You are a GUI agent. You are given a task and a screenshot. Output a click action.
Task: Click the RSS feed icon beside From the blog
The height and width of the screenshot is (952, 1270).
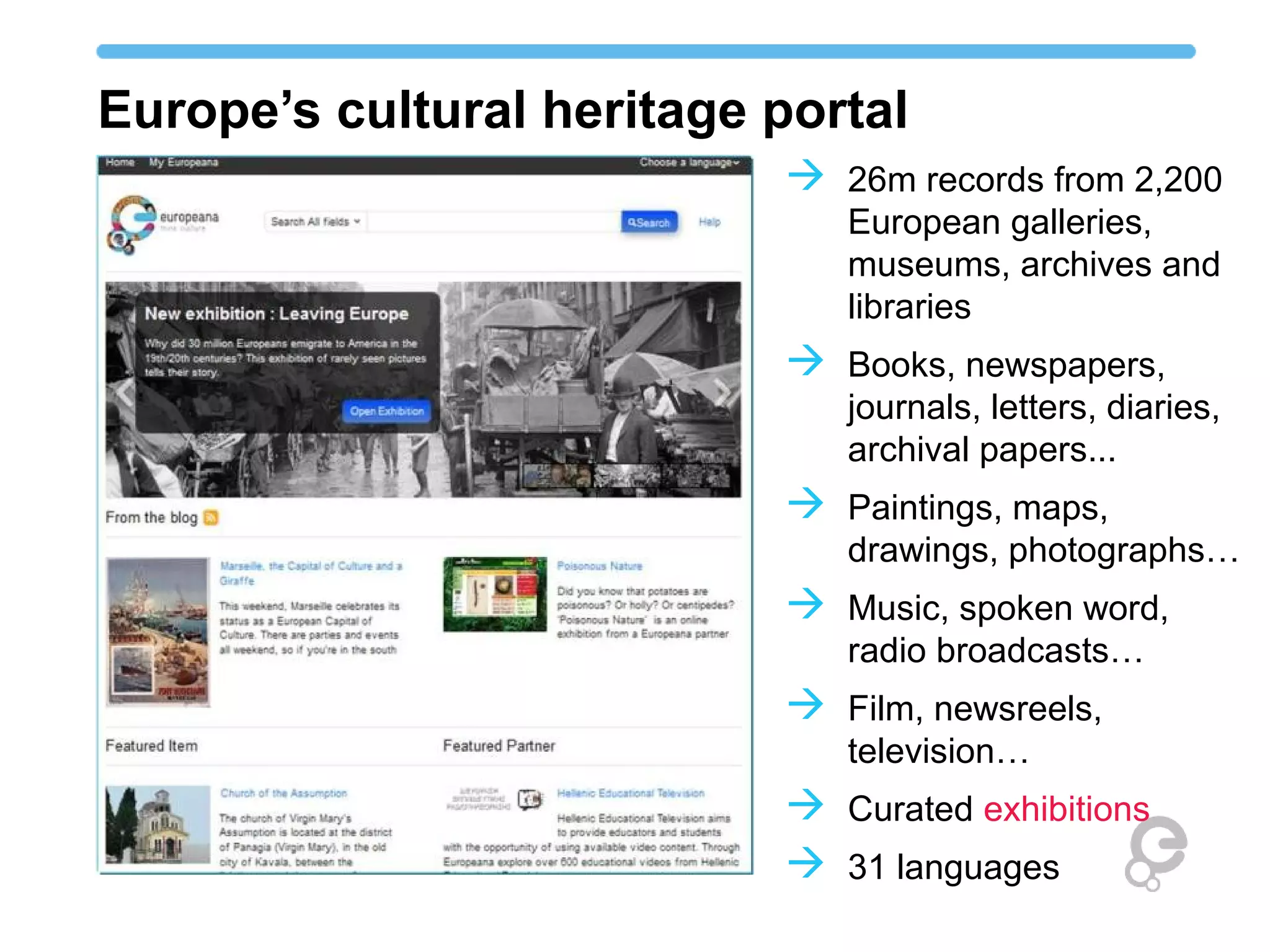[211, 517]
